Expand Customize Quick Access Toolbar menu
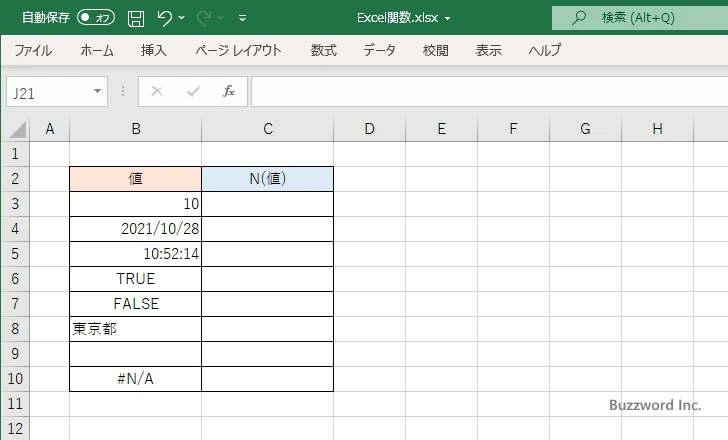Screen dimensions: 728x440 (x=242, y=18)
